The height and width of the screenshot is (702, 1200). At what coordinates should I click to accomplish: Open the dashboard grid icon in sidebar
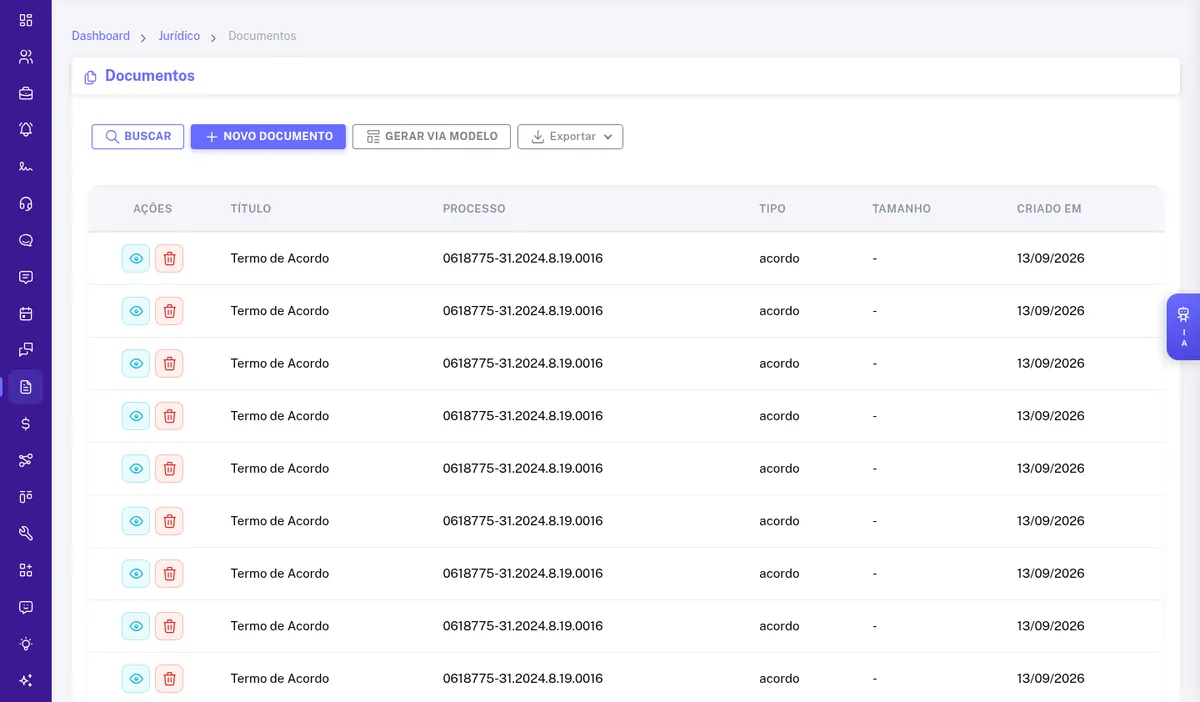pyautogui.click(x=26, y=20)
